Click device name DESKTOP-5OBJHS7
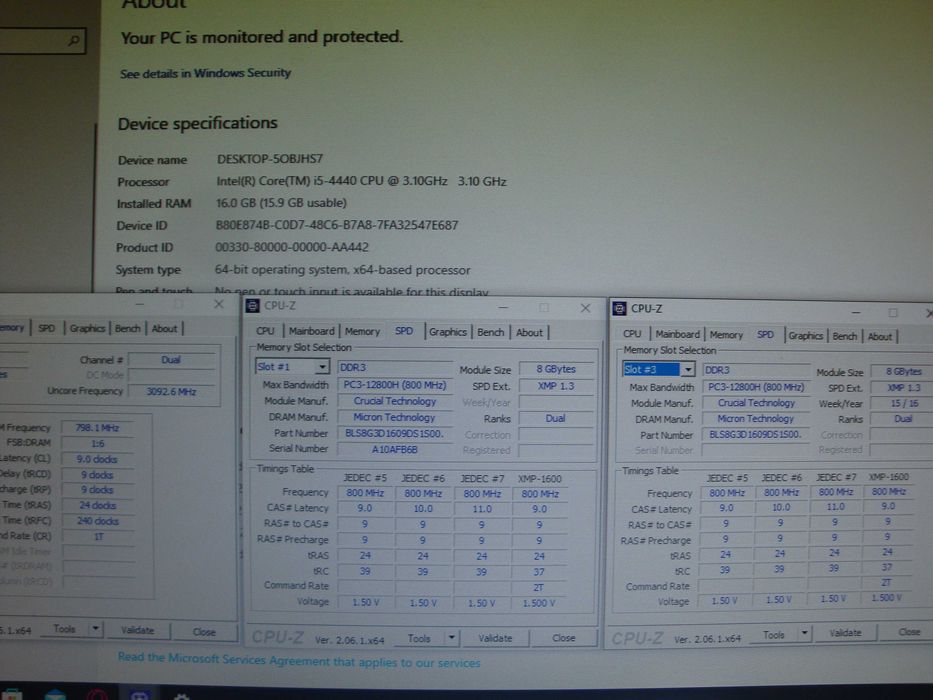 pyautogui.click(x=270, y=159)
